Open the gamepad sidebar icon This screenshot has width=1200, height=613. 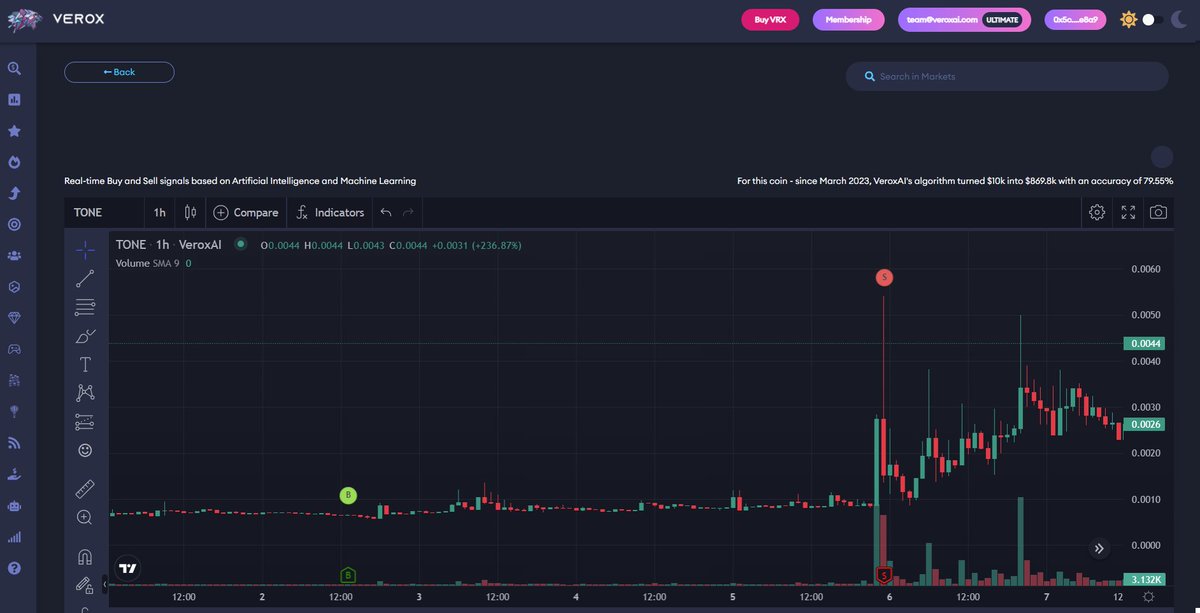[14, 349]
